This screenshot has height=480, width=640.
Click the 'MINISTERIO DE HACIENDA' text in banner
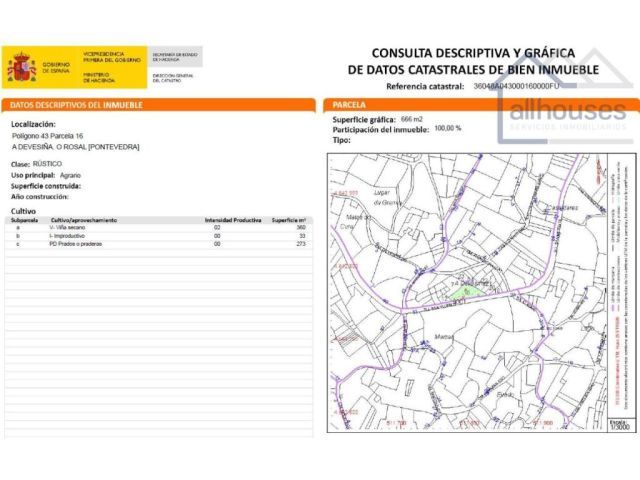99,78
